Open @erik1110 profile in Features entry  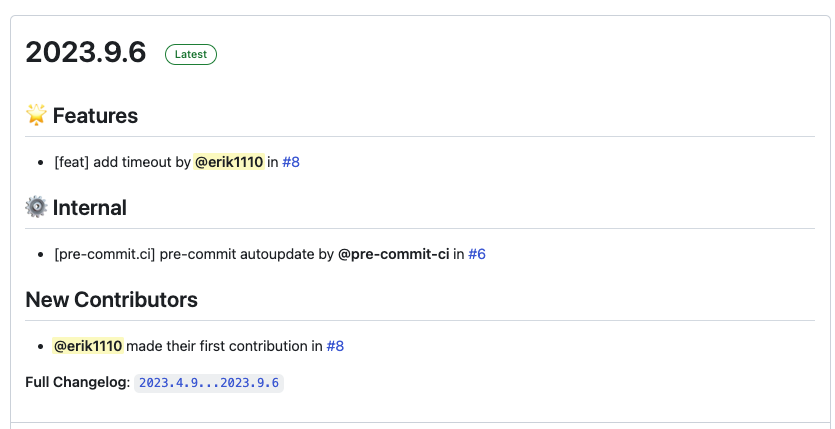tap(229, 161)
